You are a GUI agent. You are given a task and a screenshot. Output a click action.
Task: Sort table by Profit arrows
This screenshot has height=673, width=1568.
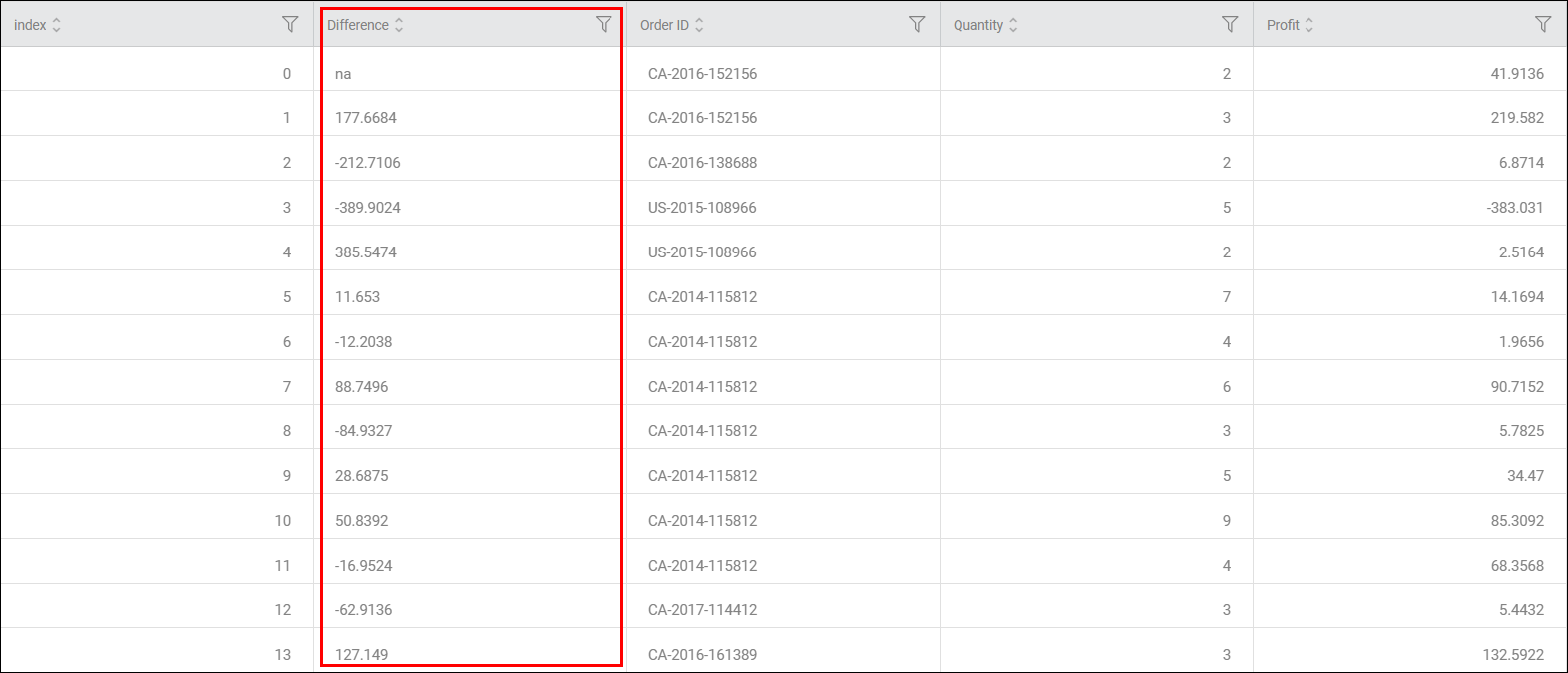click(1309, 25)
